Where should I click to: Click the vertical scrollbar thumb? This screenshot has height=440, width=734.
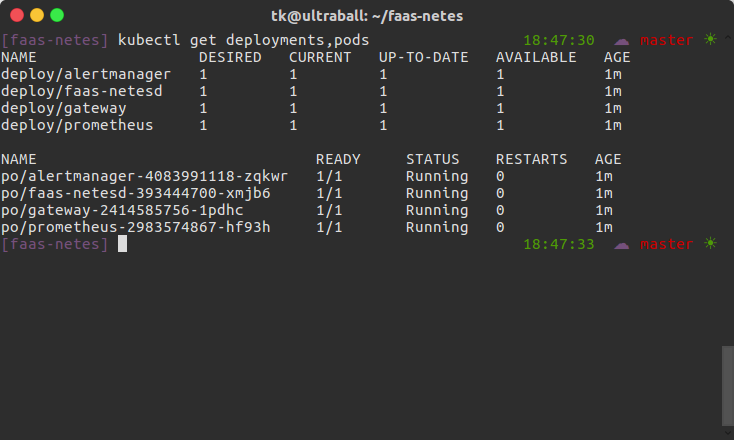pos(727,385)
